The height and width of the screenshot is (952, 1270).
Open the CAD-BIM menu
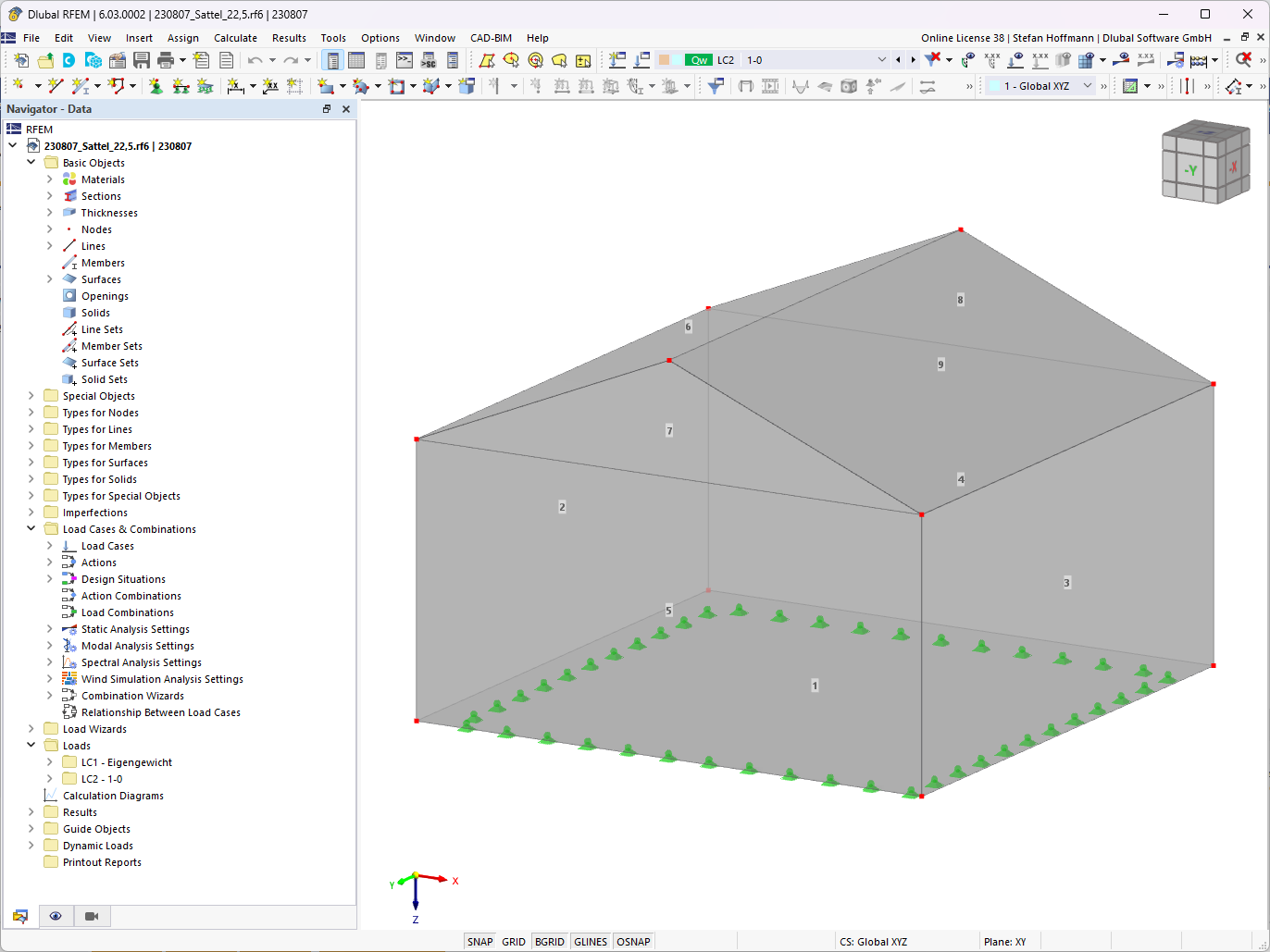point(491,38)
